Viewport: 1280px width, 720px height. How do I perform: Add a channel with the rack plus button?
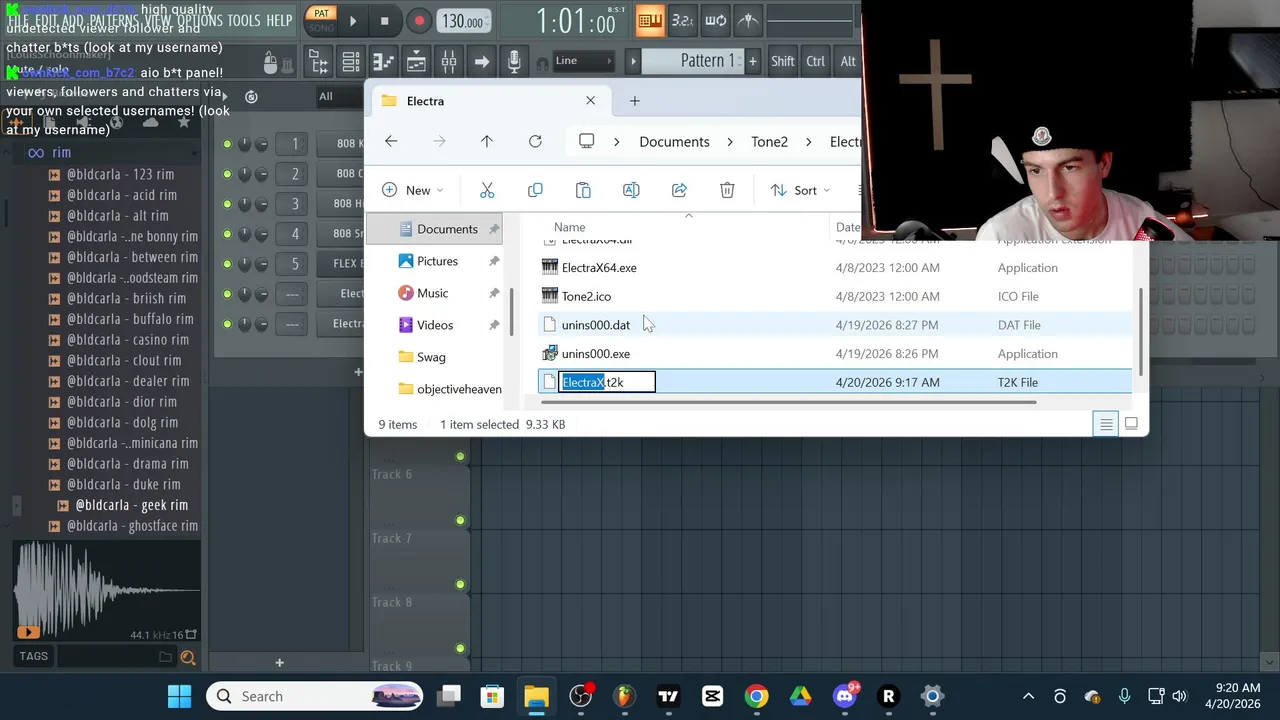[358, 372]
